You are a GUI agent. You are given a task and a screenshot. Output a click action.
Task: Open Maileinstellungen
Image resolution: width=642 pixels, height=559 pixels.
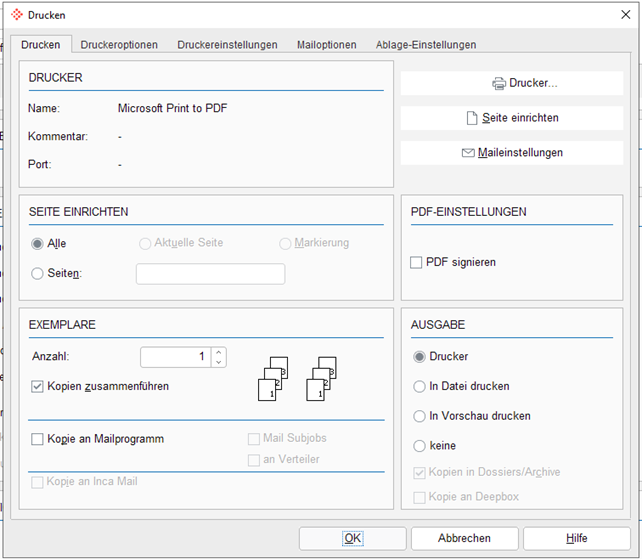512,153
